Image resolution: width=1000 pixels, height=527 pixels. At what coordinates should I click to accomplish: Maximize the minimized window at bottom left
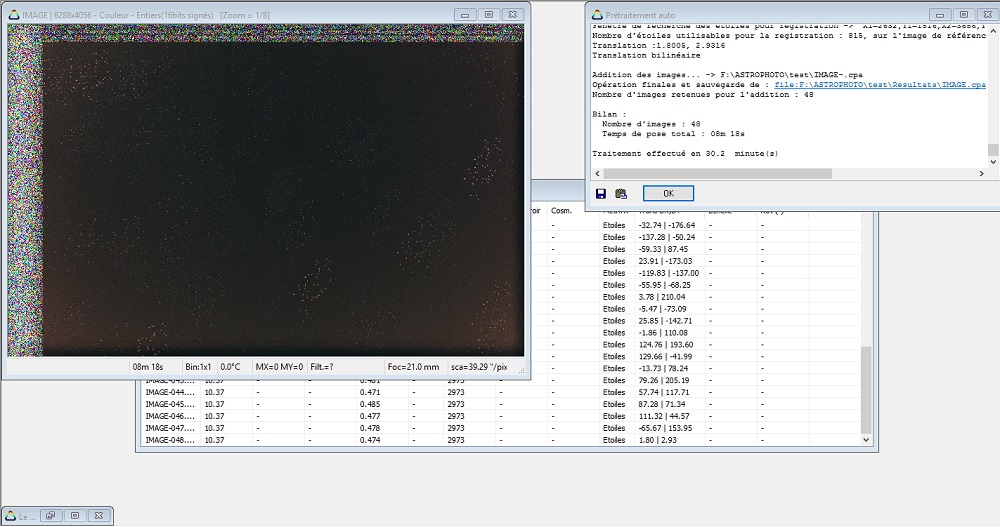coord(74,516)
